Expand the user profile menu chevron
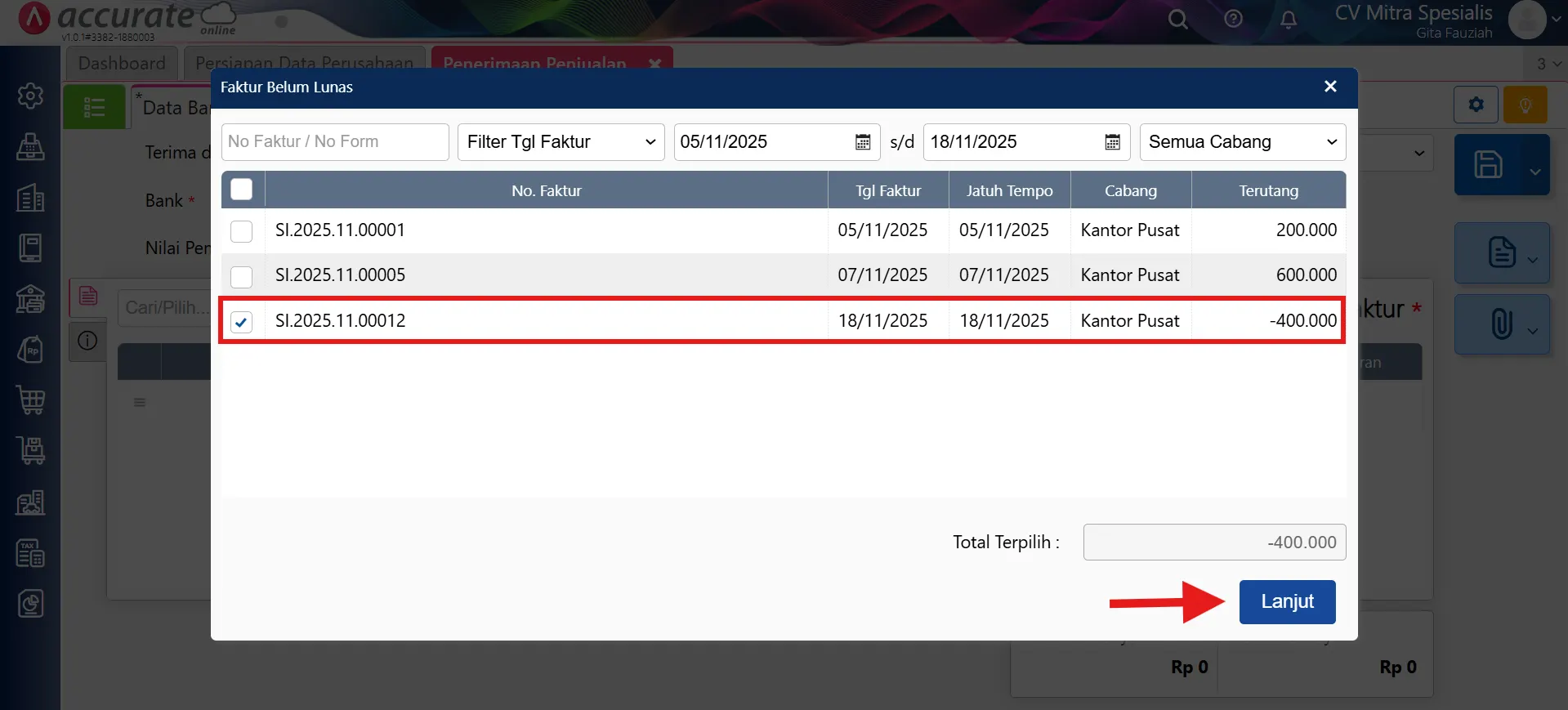Viewport: 1568px width, 710px height. 1556,20
